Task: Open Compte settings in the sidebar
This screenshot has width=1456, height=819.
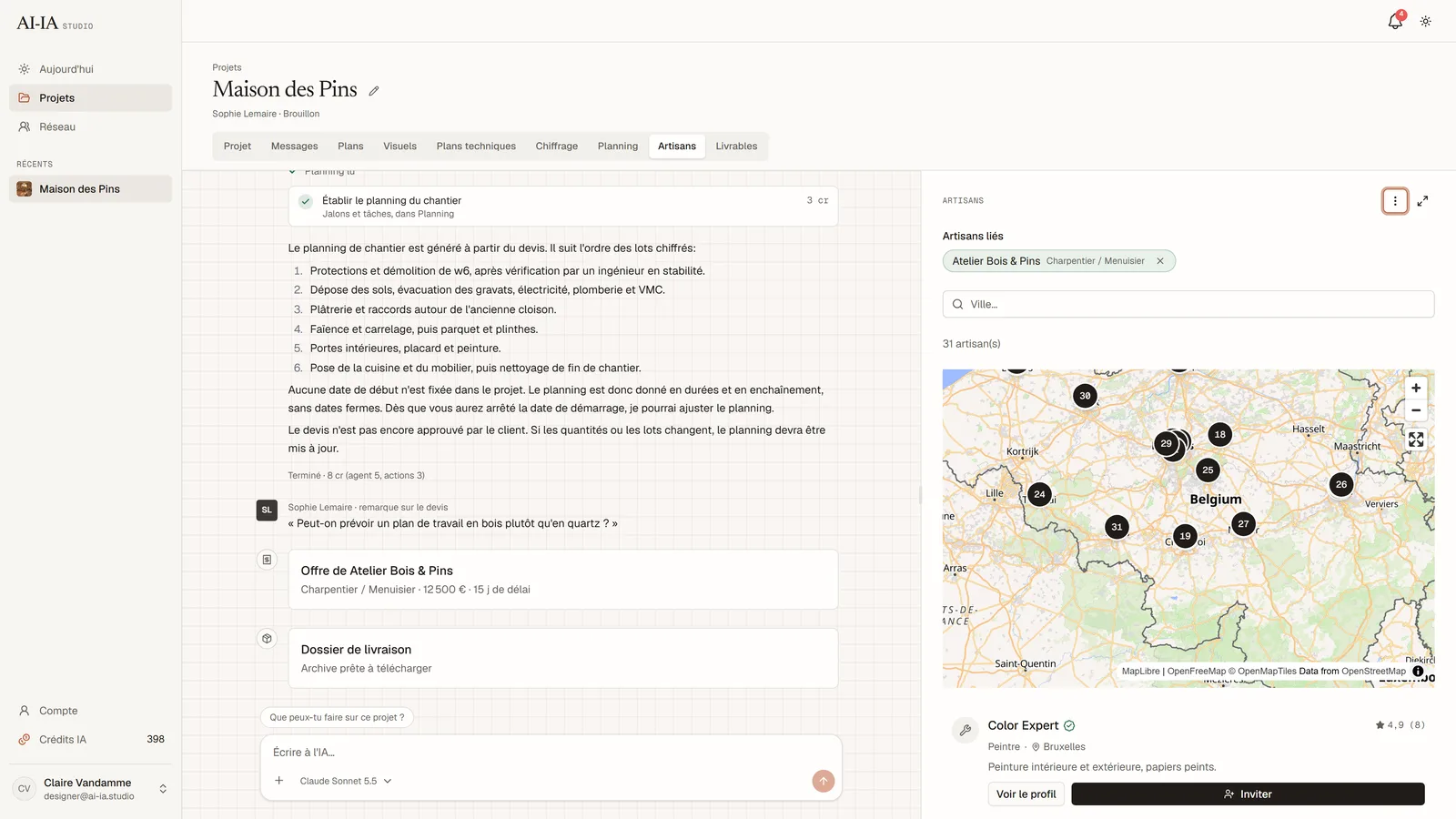Action: 90,711
